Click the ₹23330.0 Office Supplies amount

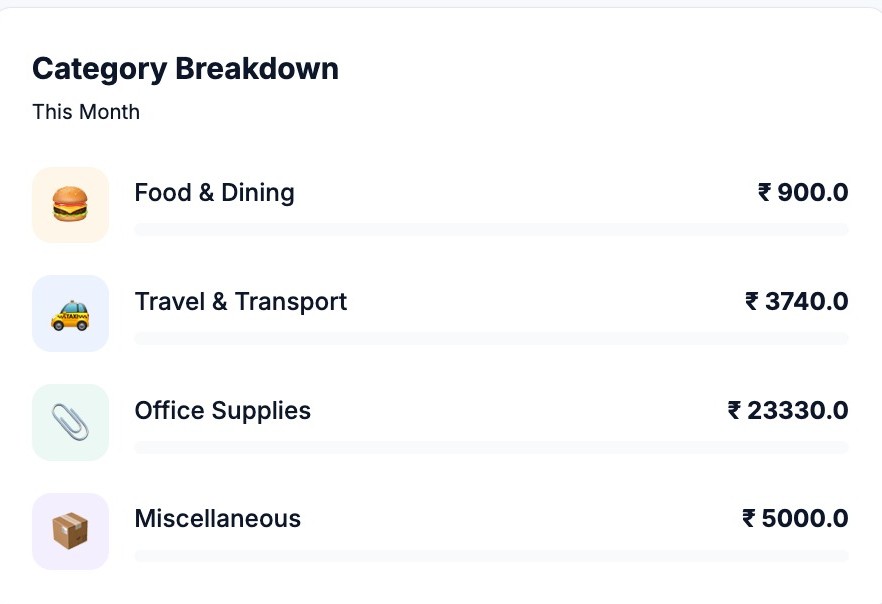coord(787,410)
